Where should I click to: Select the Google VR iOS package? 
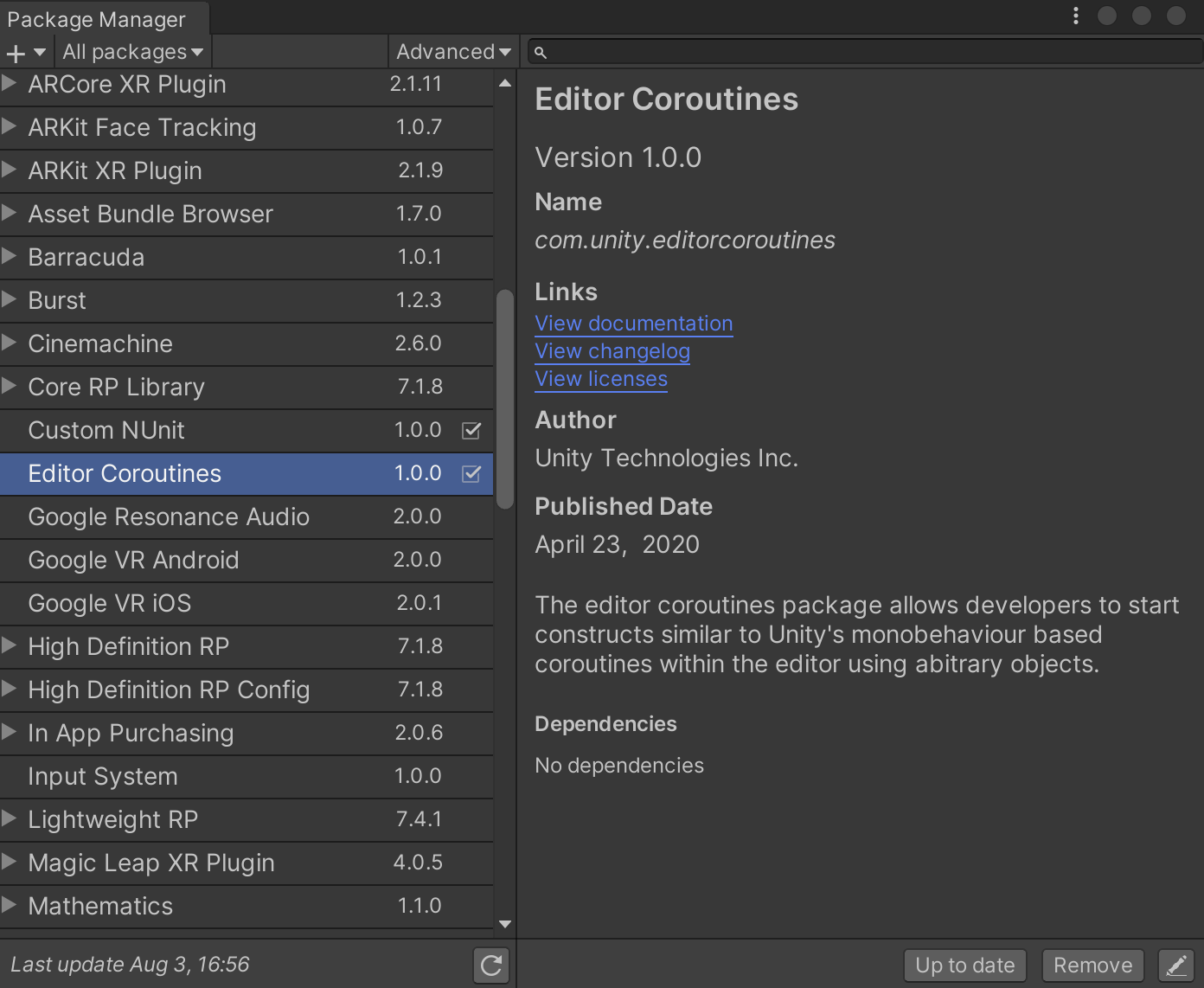[x=247, y=604]
